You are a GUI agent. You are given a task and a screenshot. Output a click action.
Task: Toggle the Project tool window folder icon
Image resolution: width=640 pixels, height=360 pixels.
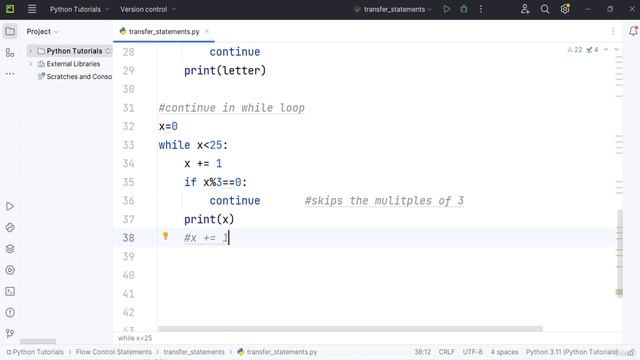pyautogui.click(x=10, y=31)
